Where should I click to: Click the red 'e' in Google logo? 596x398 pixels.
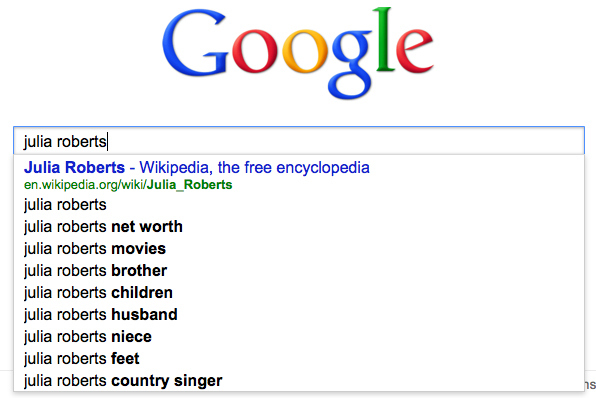point(414,51)
